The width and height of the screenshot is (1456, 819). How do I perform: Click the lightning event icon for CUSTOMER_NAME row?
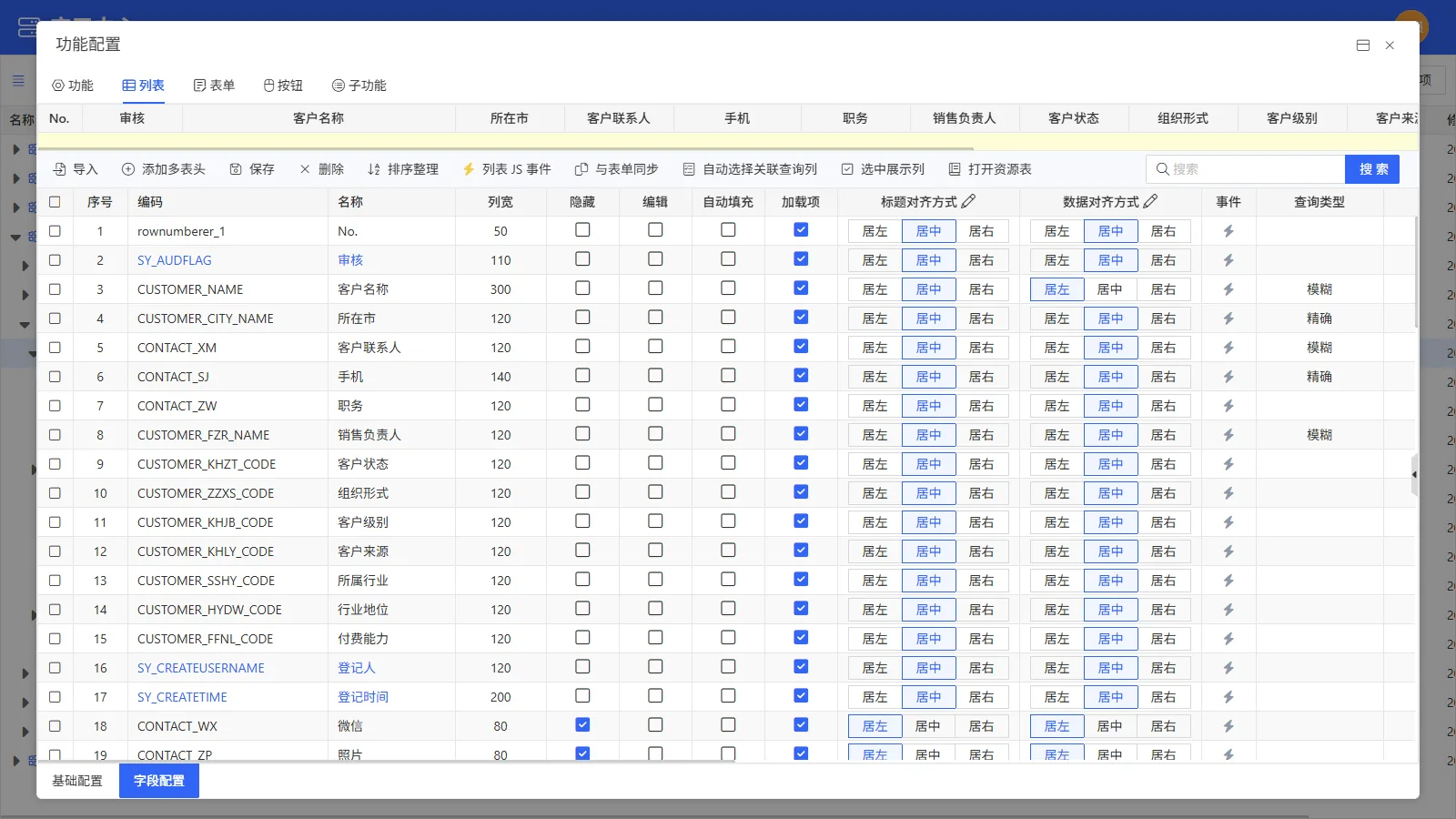point(1228,289)
